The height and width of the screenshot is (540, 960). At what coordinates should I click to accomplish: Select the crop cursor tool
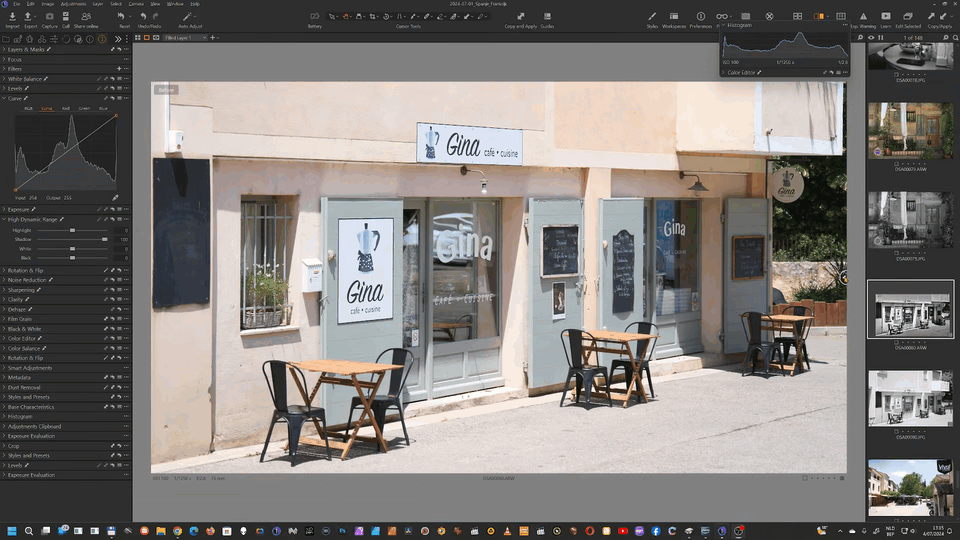pyautogui.click(x=372, y=17)
